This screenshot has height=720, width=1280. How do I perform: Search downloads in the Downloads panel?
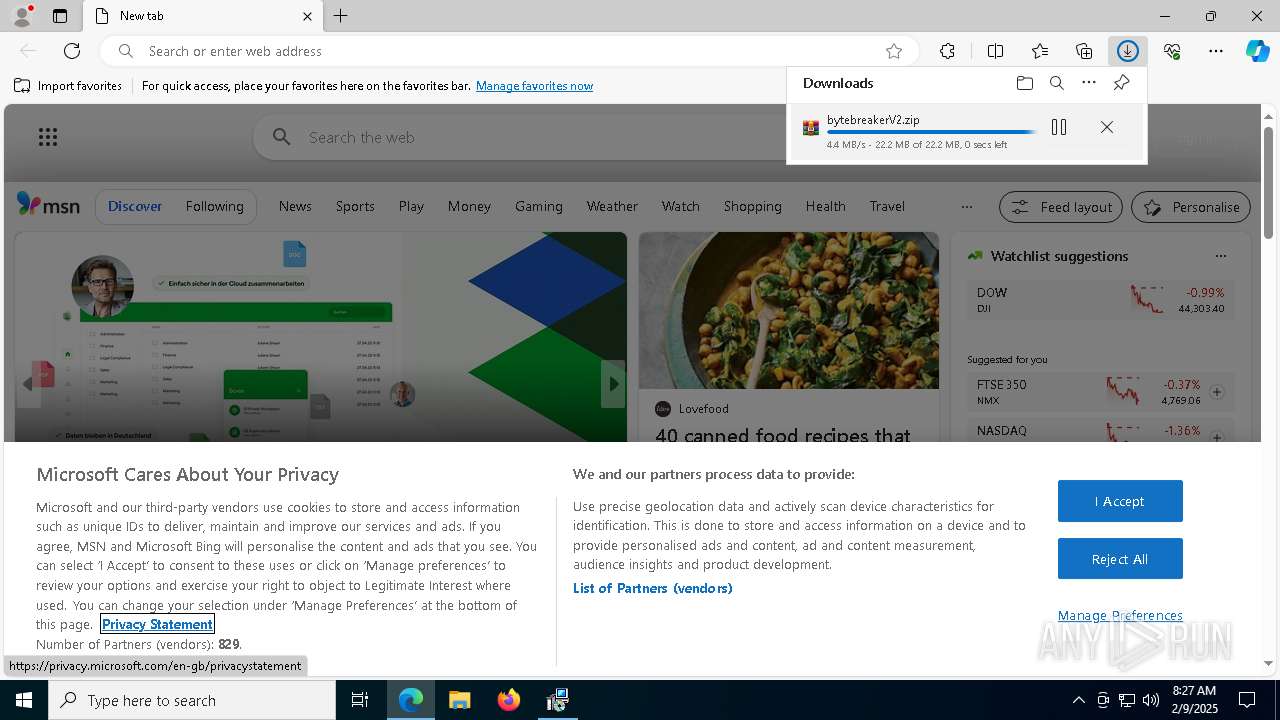(1057, 83)
